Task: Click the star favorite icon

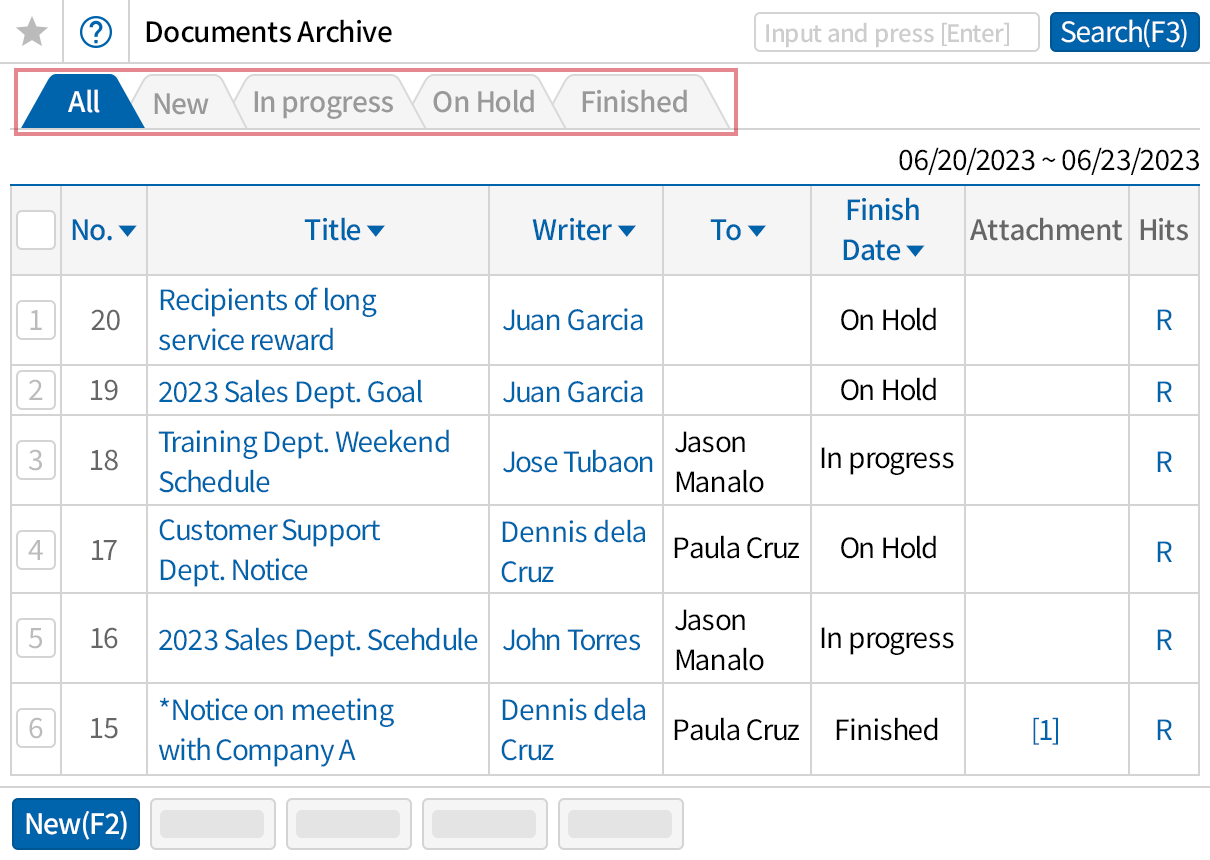Action: tap(32, 31)
